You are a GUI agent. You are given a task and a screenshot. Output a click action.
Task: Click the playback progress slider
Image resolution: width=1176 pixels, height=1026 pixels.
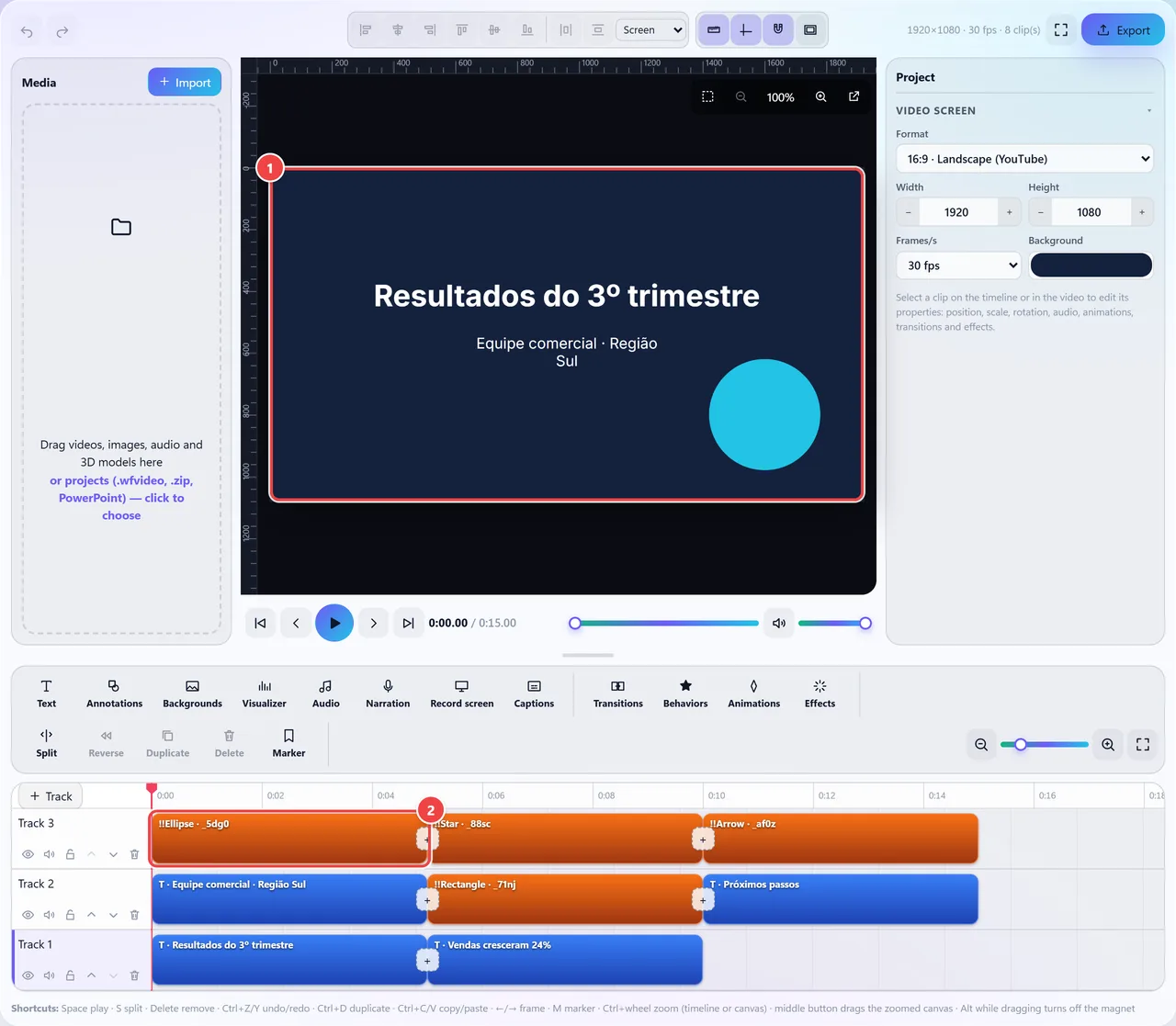pos(664,623)
